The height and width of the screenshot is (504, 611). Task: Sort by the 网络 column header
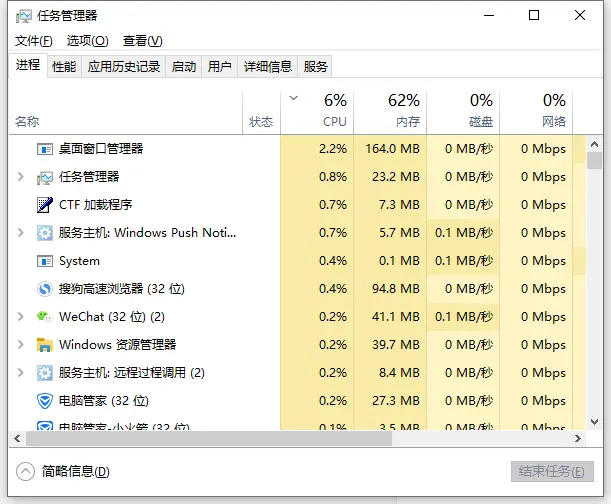[536, 113]
